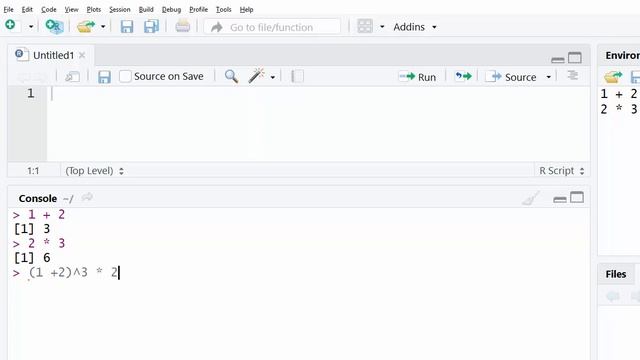Screen dimensions: 640x360
Task: Click the Code Tools magic wand icon
Action: pos(256,76)
